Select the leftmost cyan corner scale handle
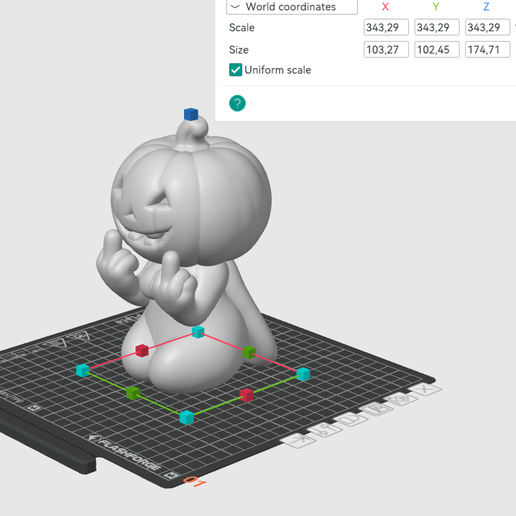Screen dimensions: 516x516 83,370
